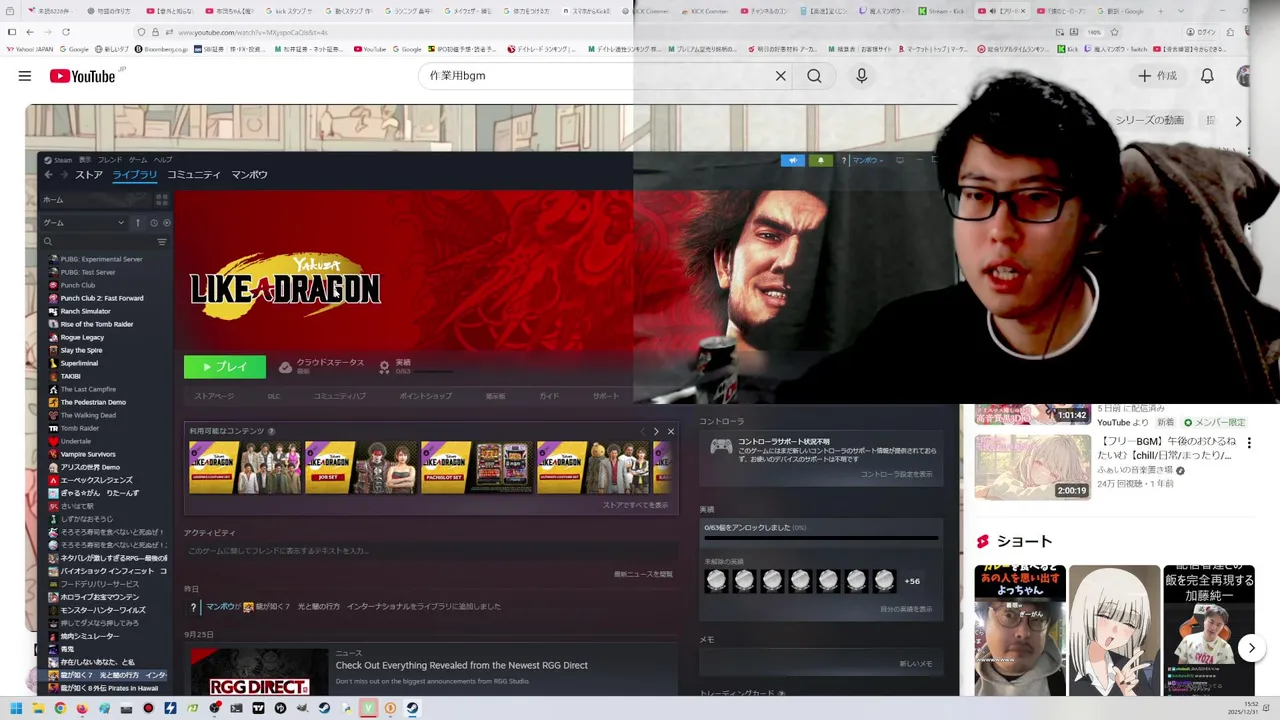Open Steam 表示 menu
1280x720 pixels.
pos(85,160)
